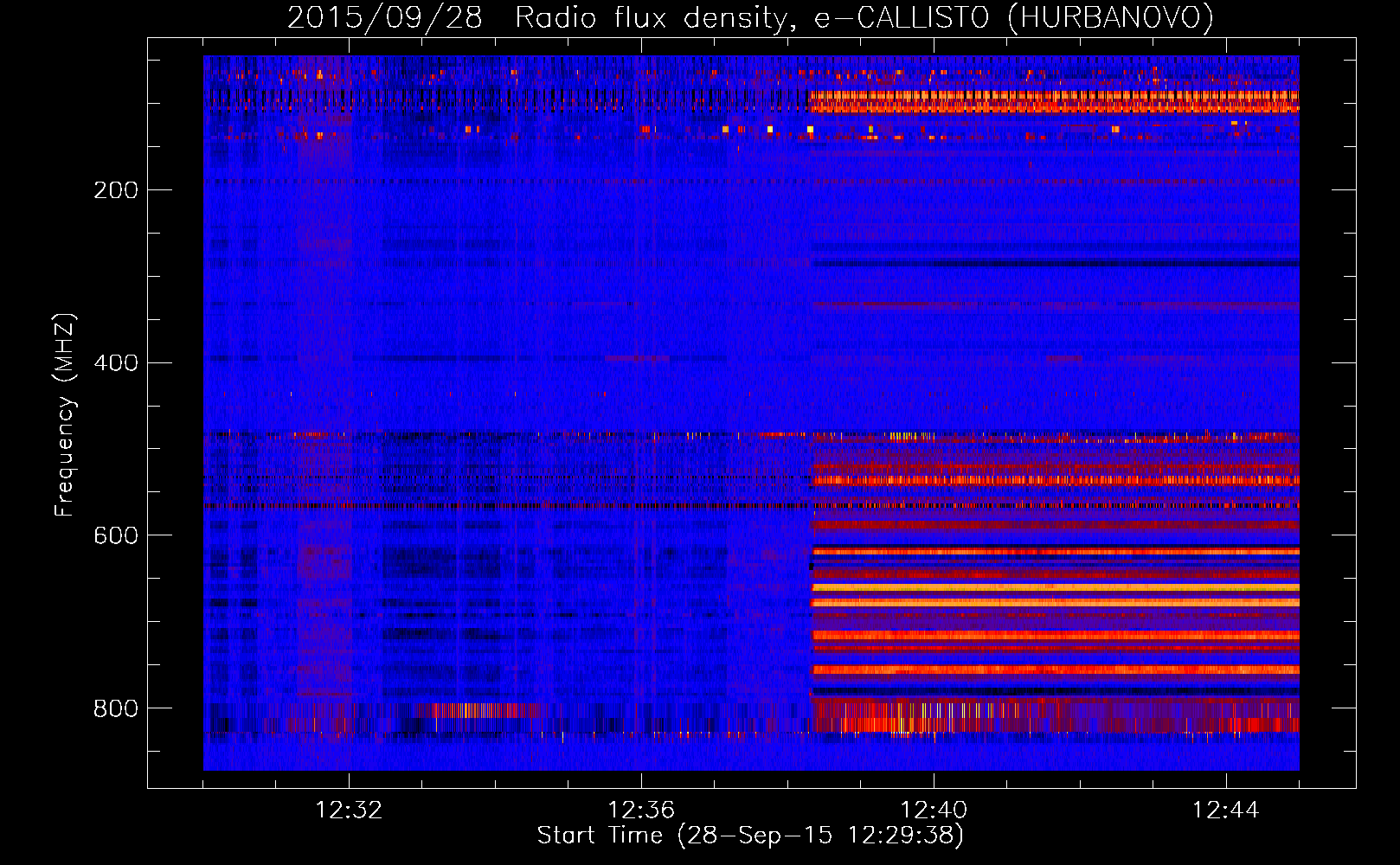Click the 600 frequency tick label
This screenshot has width=1400, height=865.
116,535
